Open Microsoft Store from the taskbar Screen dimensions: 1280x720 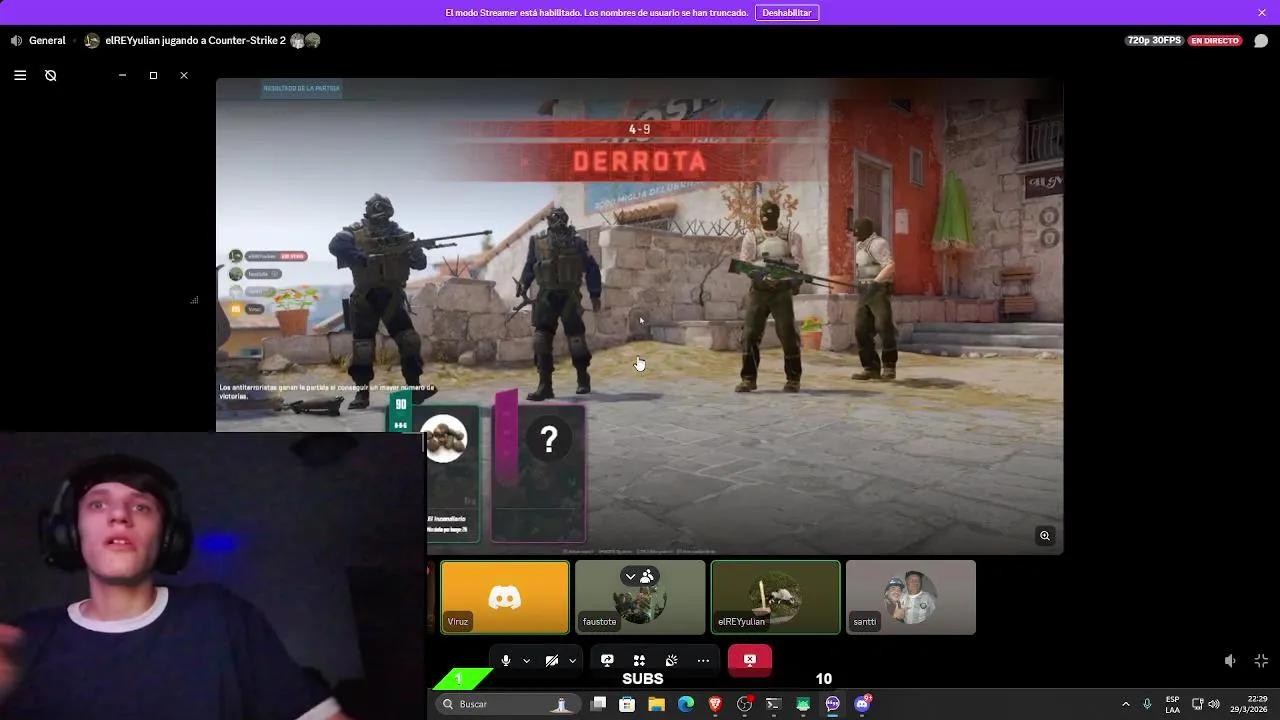627,704
